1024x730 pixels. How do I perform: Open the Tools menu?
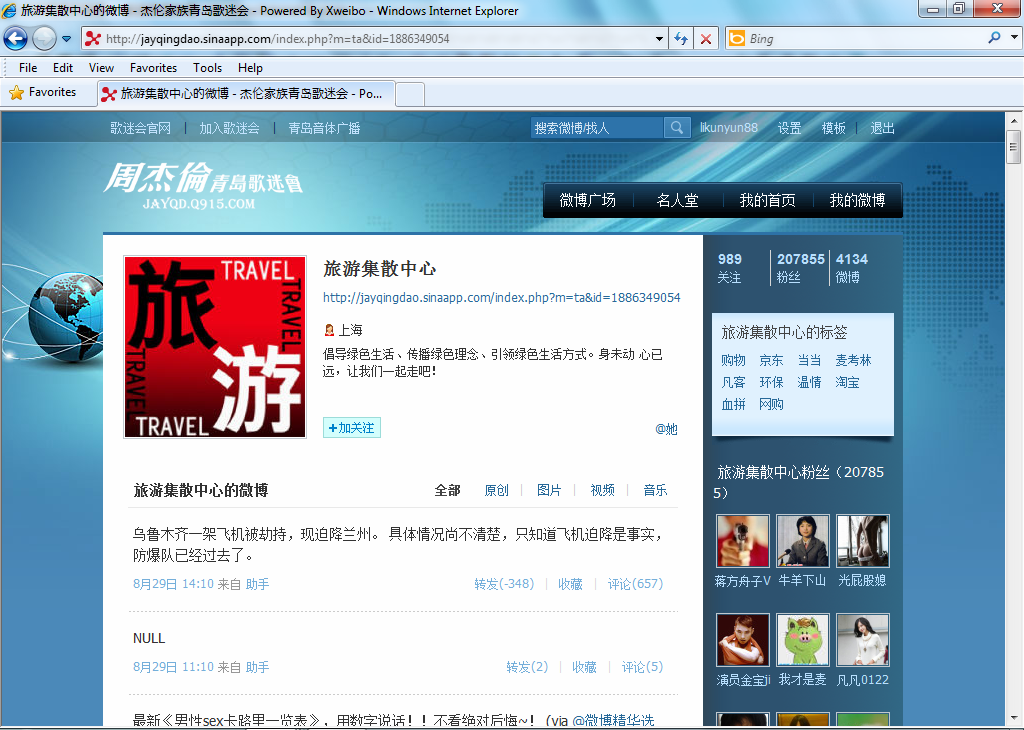pos(208,67)
